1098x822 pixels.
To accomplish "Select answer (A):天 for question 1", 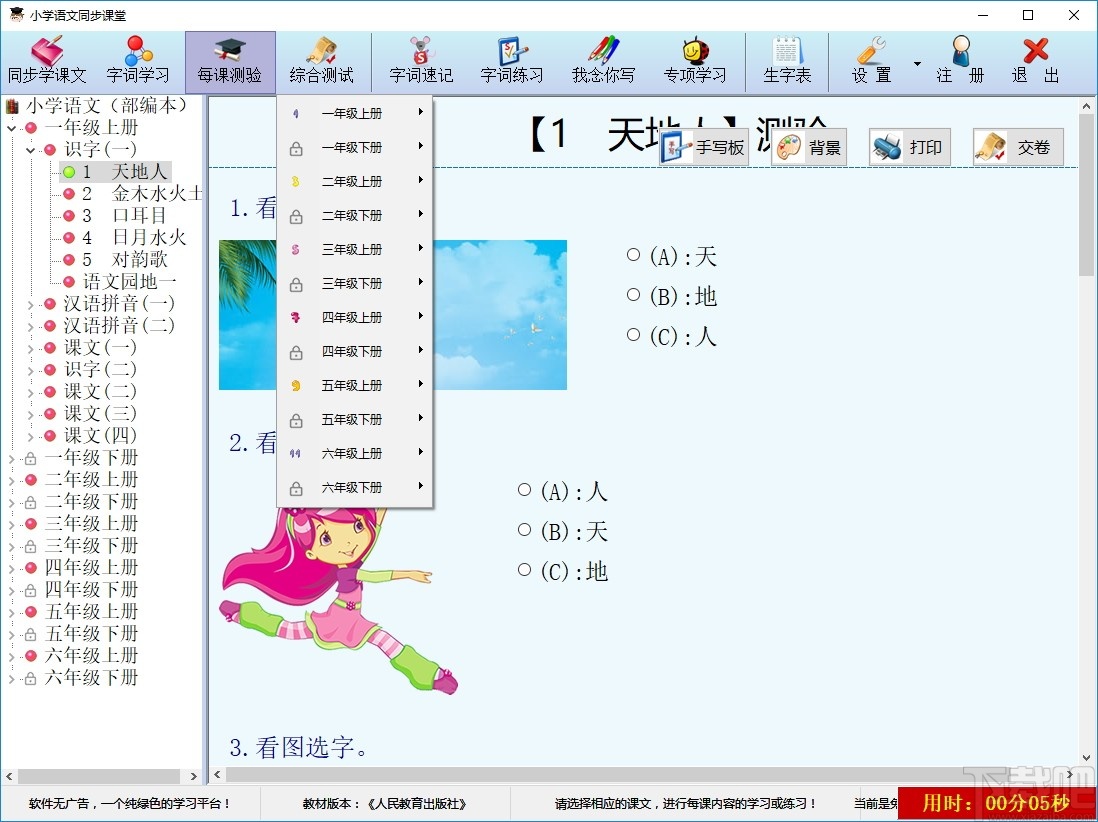I will [x=634, y=255].
